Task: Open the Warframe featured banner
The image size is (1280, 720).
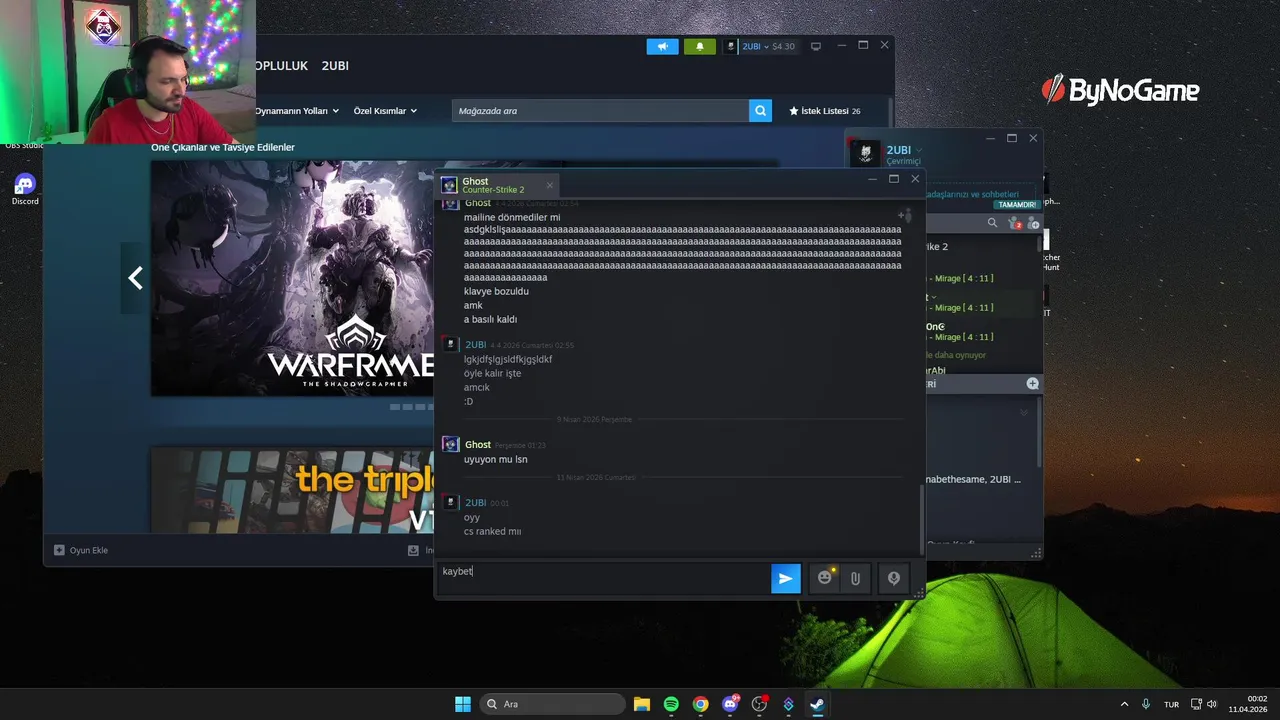Action: point(293,278)
